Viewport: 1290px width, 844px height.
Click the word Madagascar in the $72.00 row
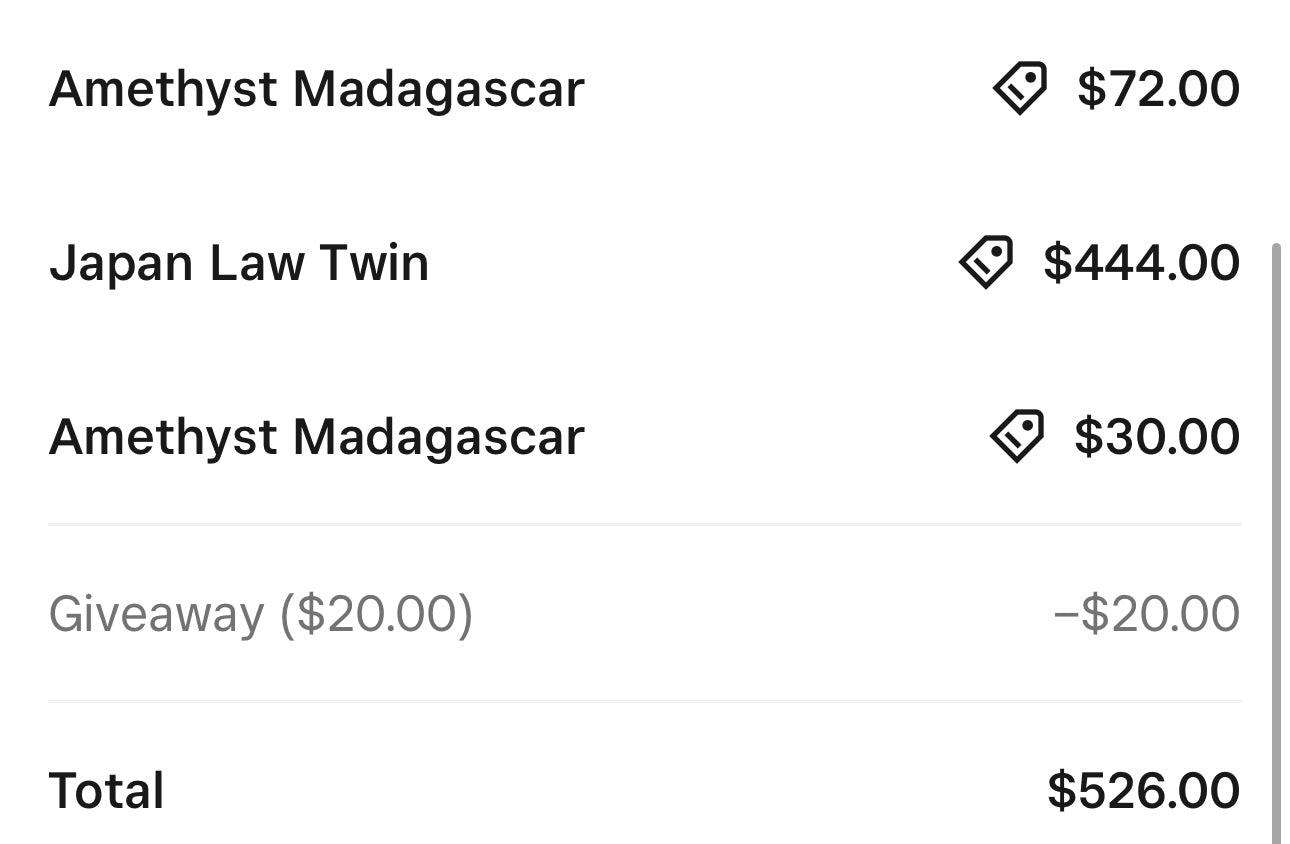click(x=438, y=89)
